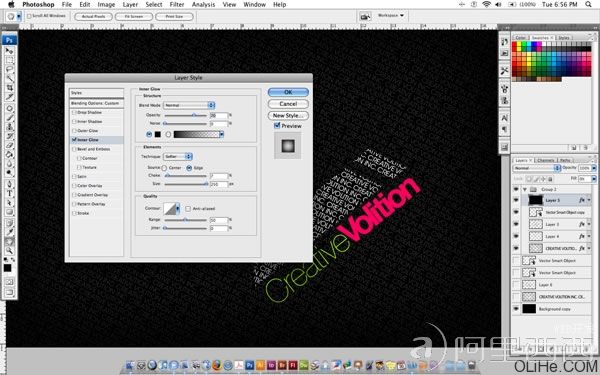Select the Crop tool

pyautogui.click(x=9, y=88)
